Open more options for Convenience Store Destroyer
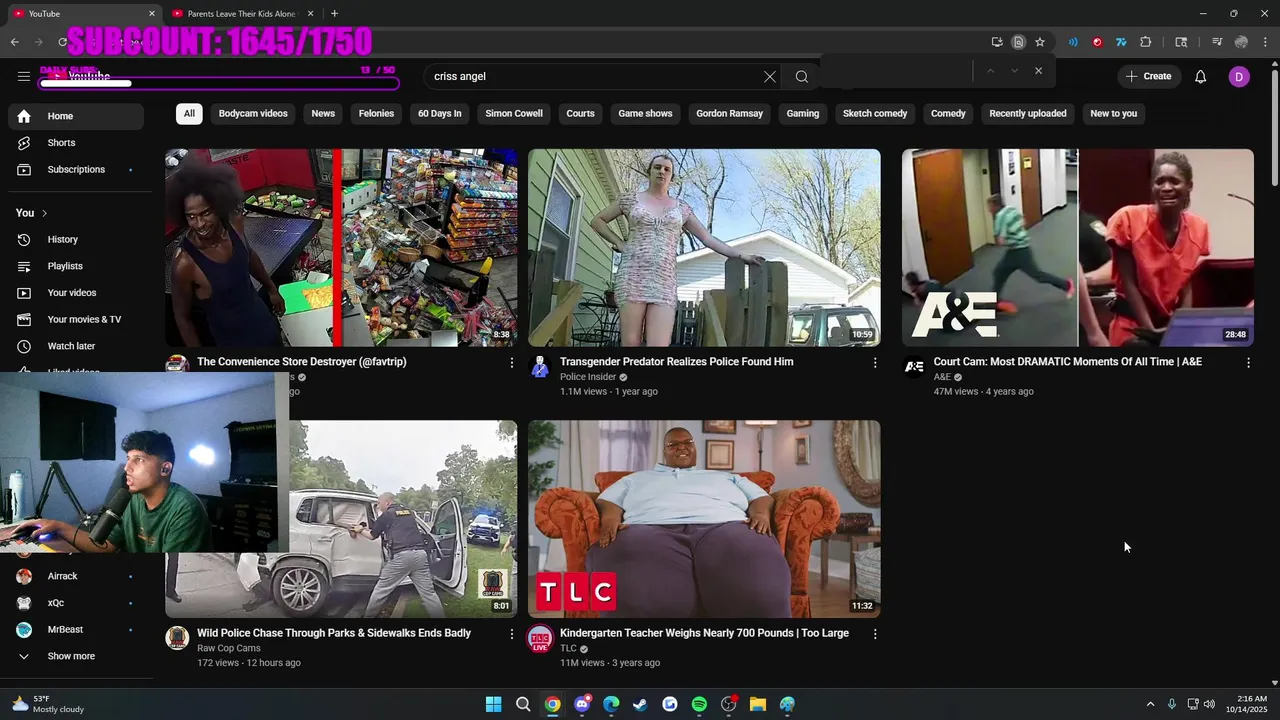The width and height of the screenshot is (1280, 720). [512, 363]
